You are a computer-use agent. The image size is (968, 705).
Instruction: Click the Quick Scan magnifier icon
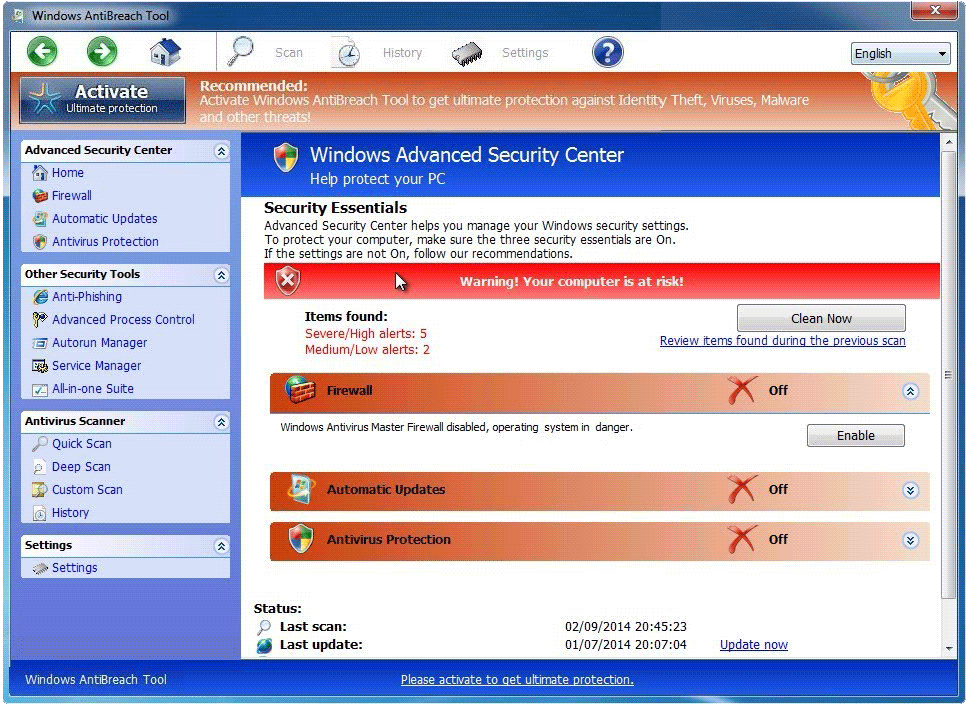click(x=40, y=443)
